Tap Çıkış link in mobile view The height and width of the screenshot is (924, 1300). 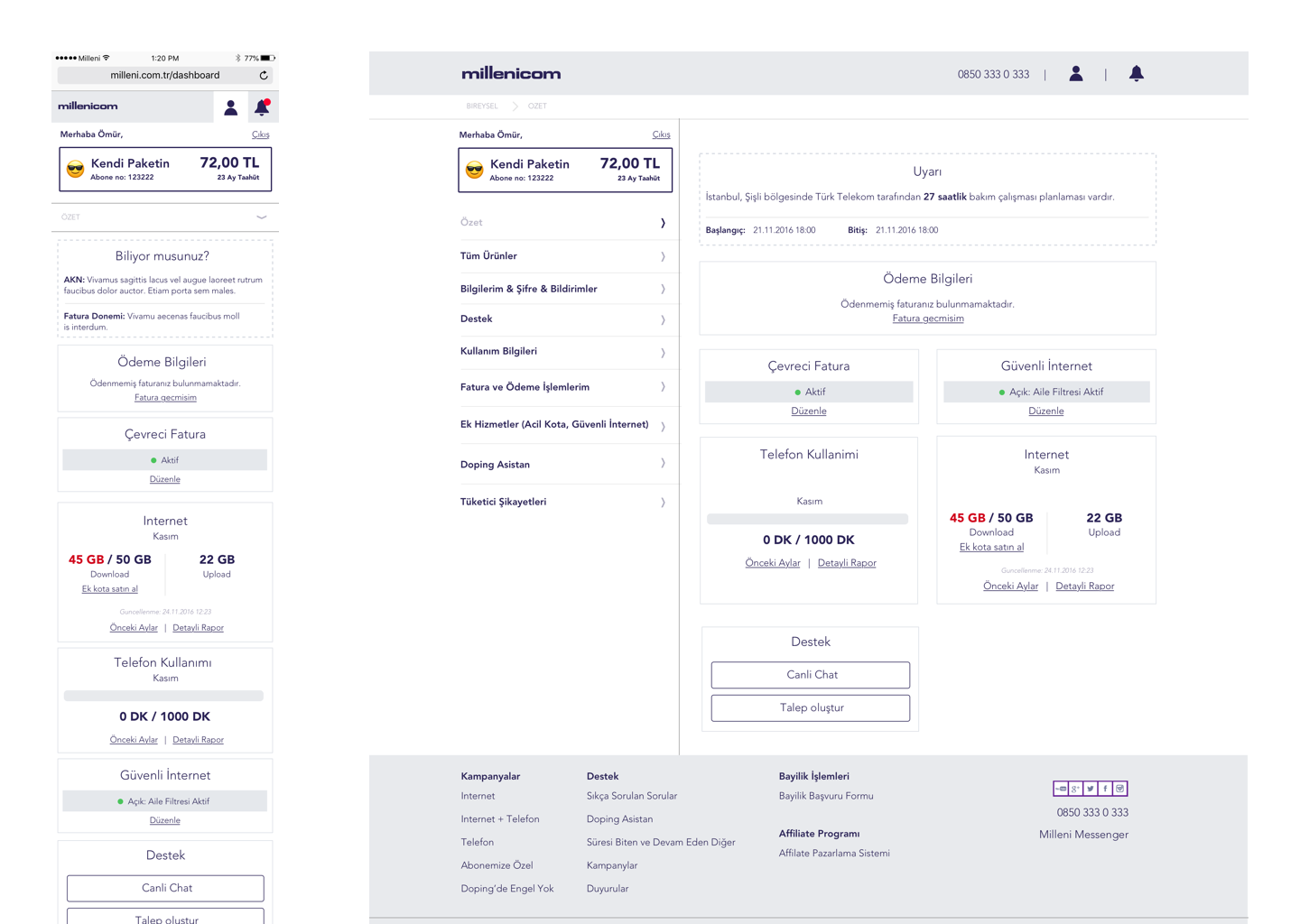260,134
